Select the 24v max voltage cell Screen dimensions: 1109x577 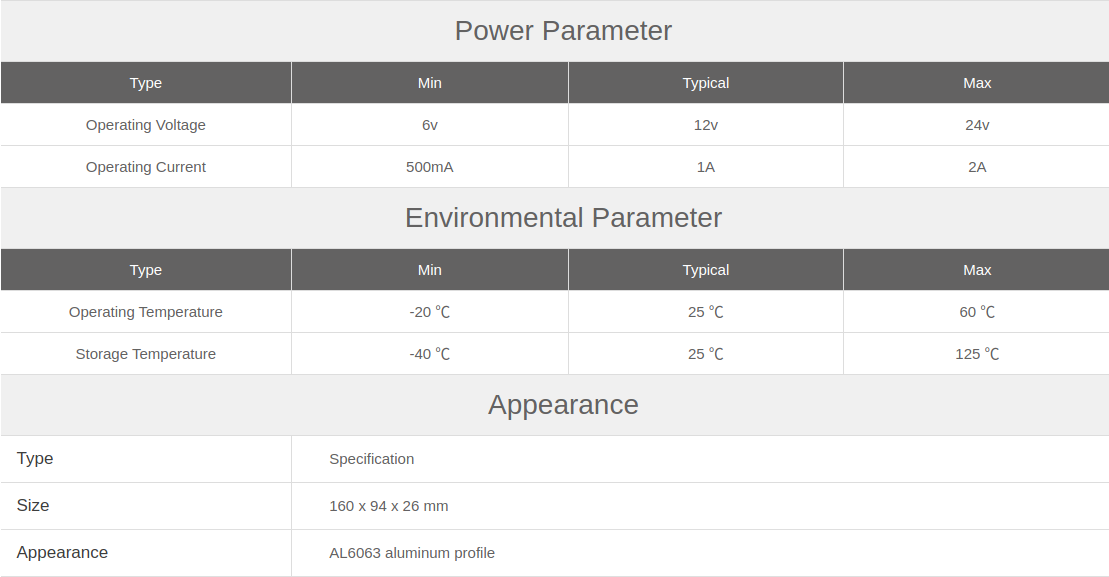[977, 125]
